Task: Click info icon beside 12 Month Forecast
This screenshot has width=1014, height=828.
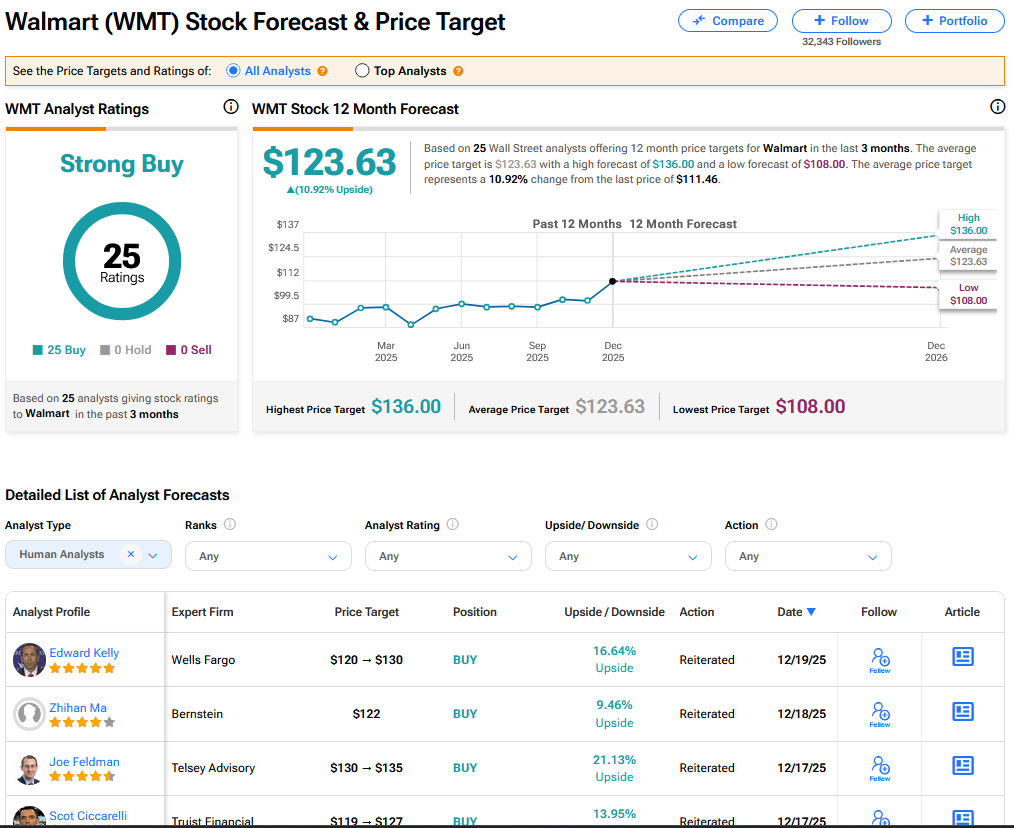Action: (997, 107)
